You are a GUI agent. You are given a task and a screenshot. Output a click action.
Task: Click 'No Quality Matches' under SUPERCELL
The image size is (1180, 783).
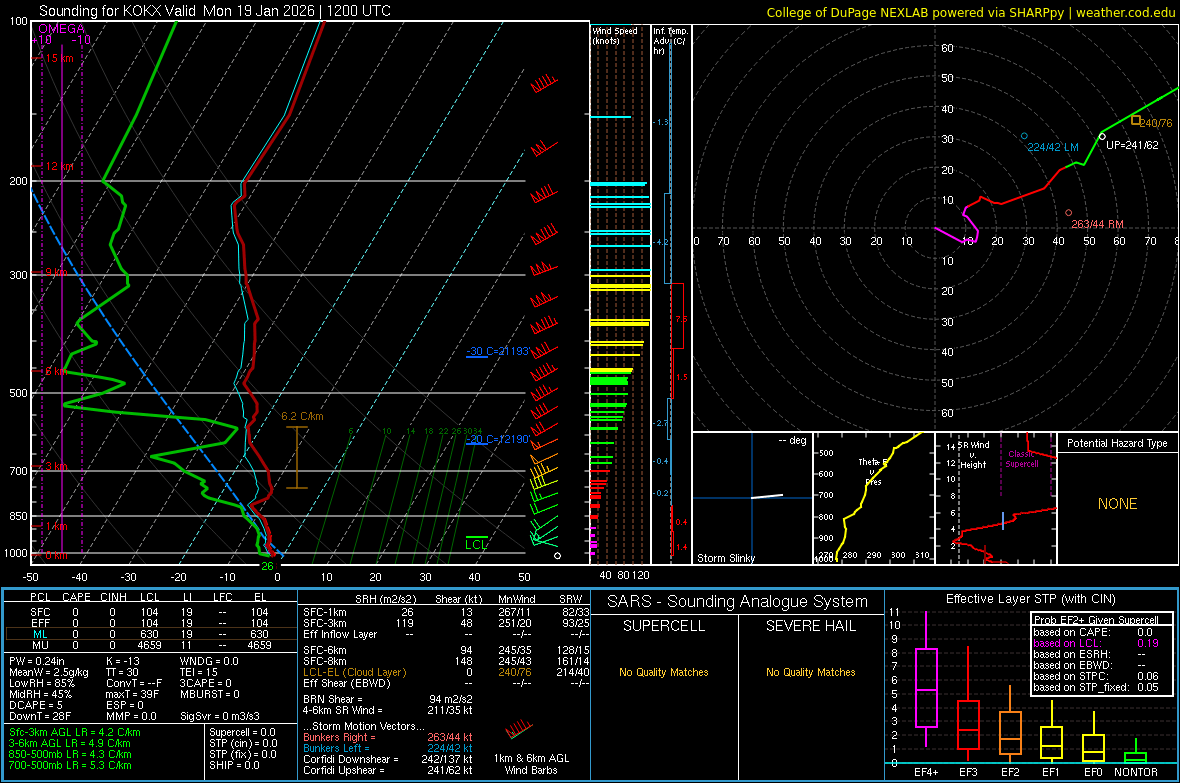664,672
